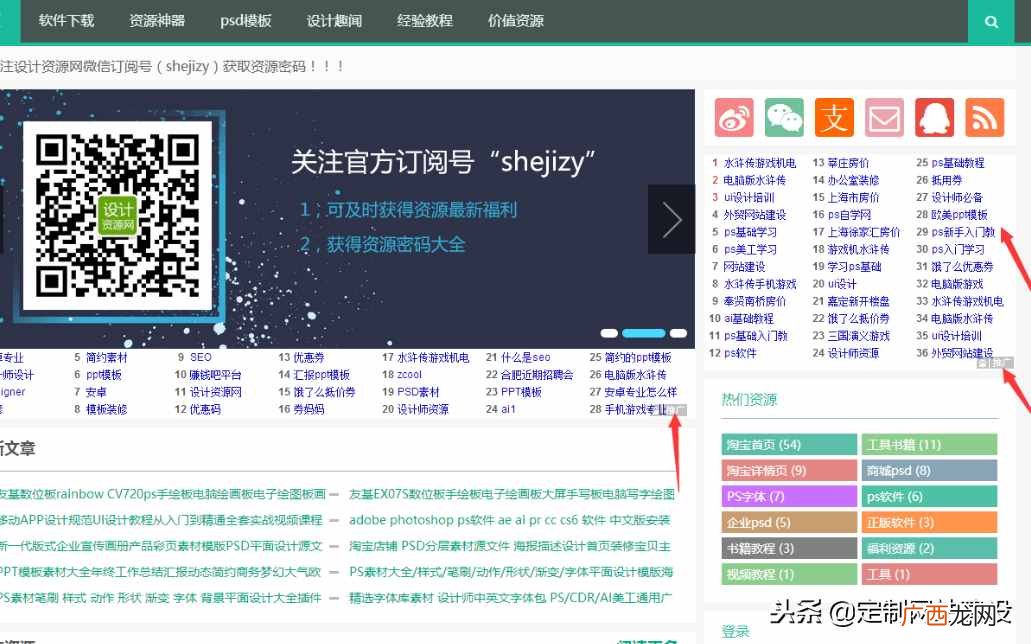This screenshot has height=644, width=1031.
Task: Open the 简约素材 link below the banner
Action: pyautogui.click(x=106, y=357)
